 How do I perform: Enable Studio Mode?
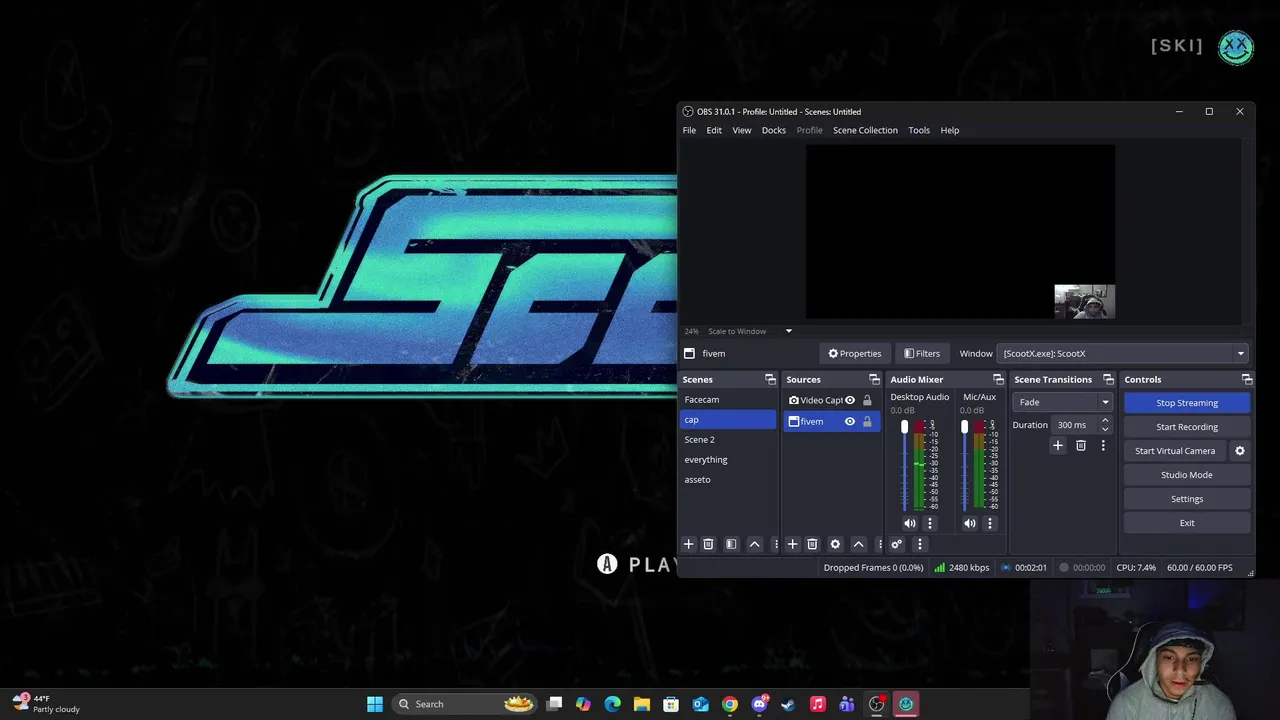1187,475
